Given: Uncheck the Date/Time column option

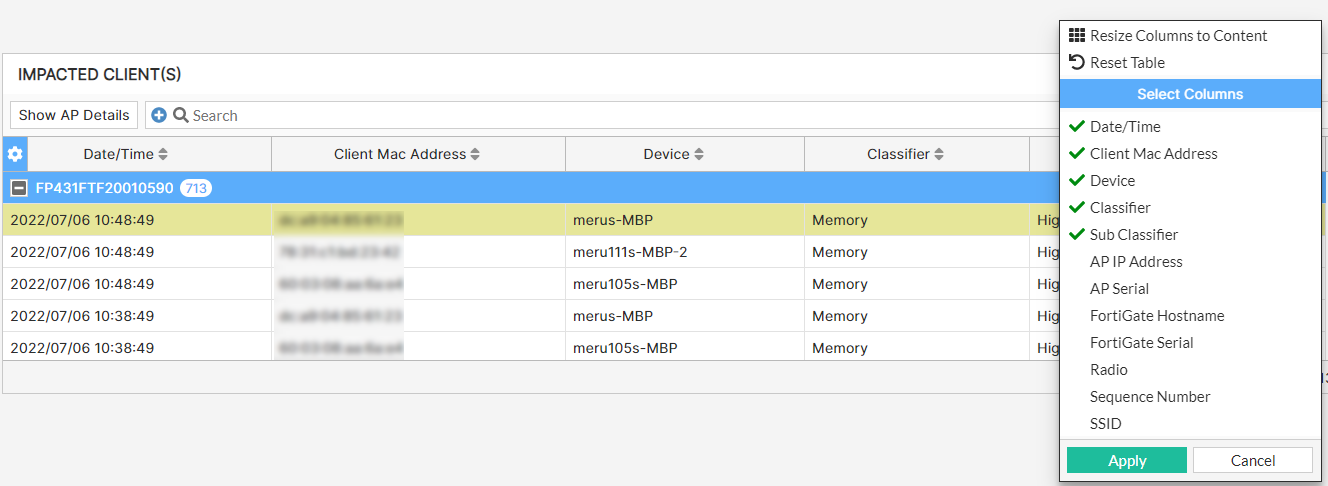Looking at the screenshot, I should (1125, 127).
